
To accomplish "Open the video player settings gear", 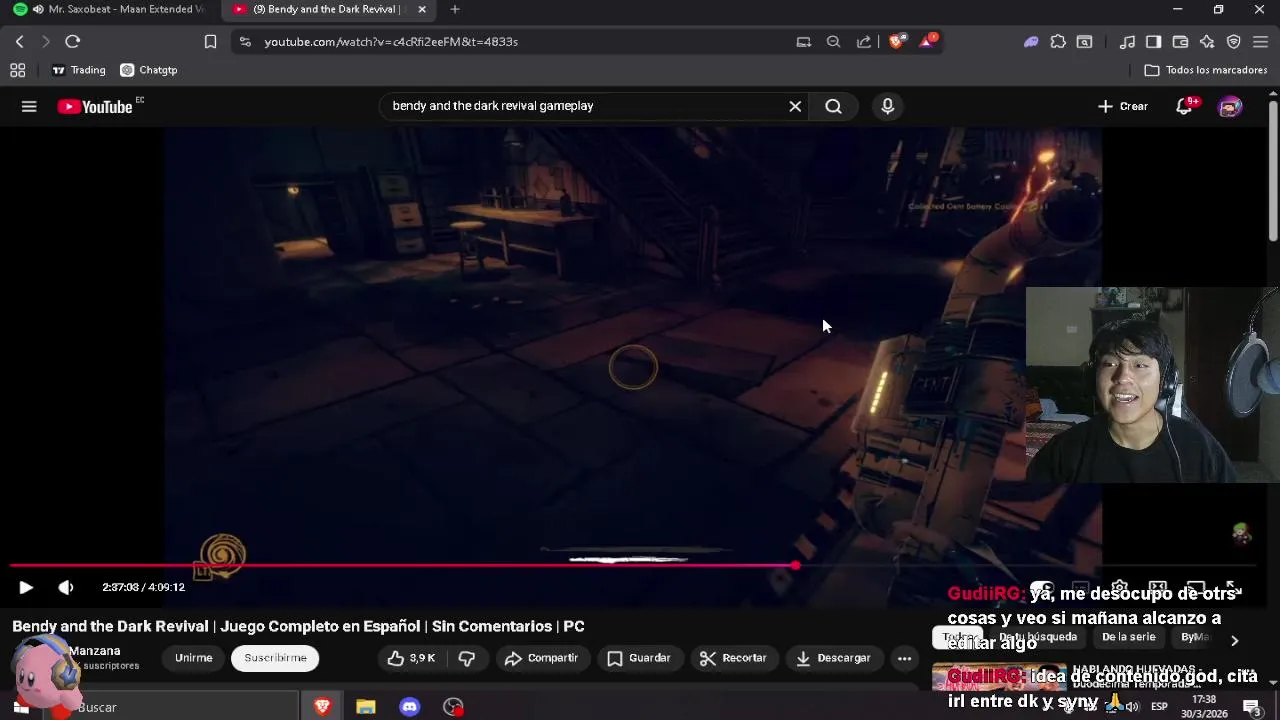I will pos(1119,588).
